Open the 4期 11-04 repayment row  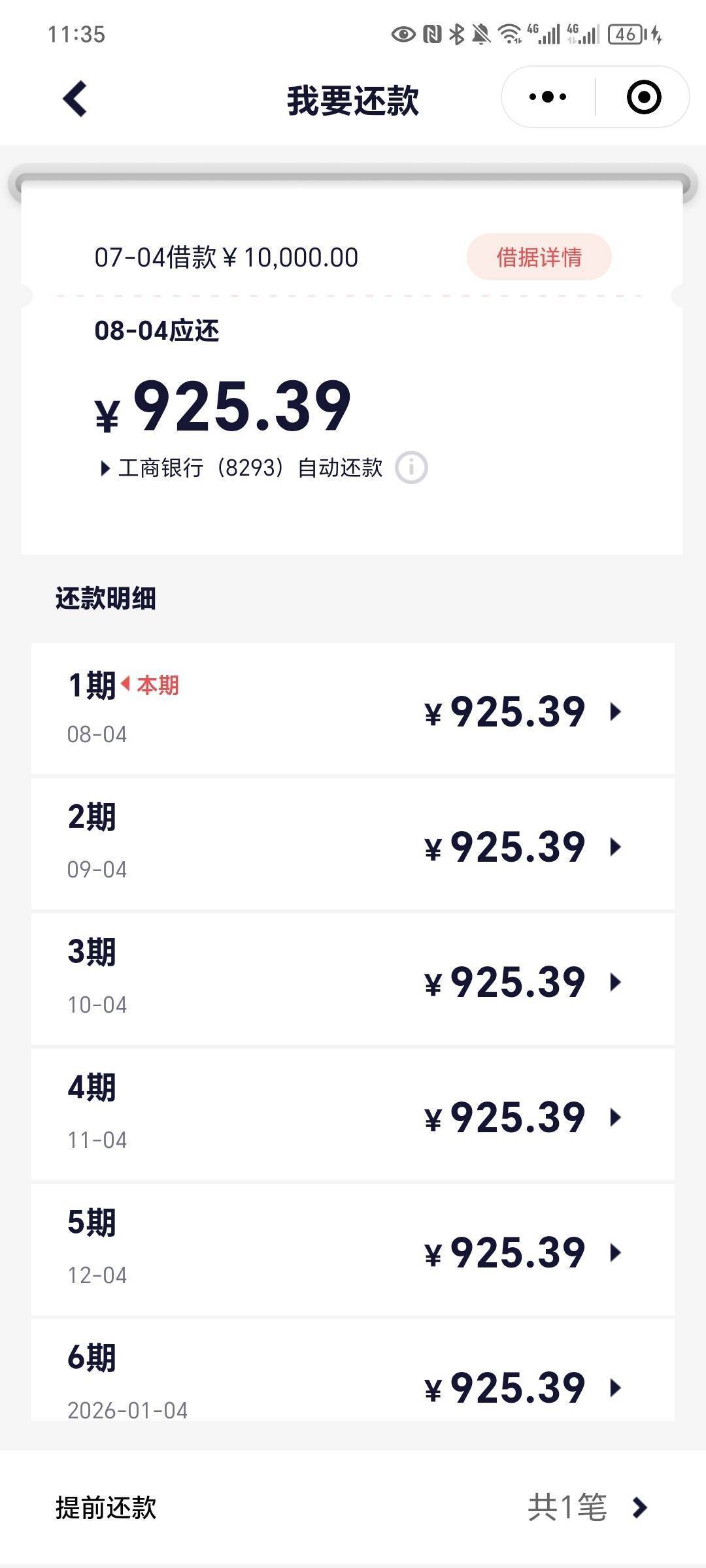coord(353,1115)
